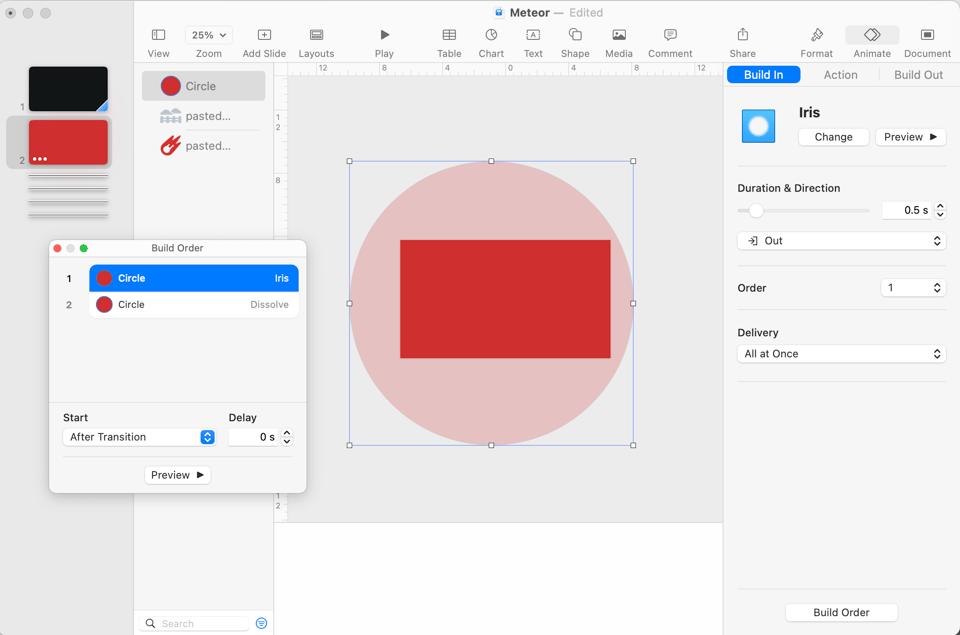Viewport: 960px width, 635px height.
Task: Open the Zoom level dropdown
Action: pyautogui.click(x=207, y=33)
